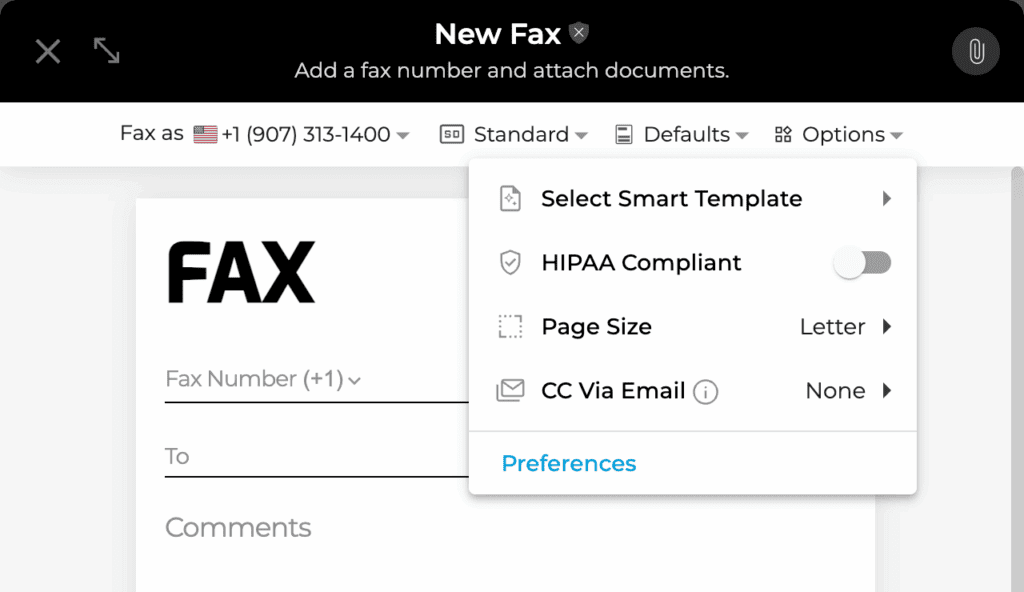Enable the HIPAA Compliant switch

coord(863,262)
